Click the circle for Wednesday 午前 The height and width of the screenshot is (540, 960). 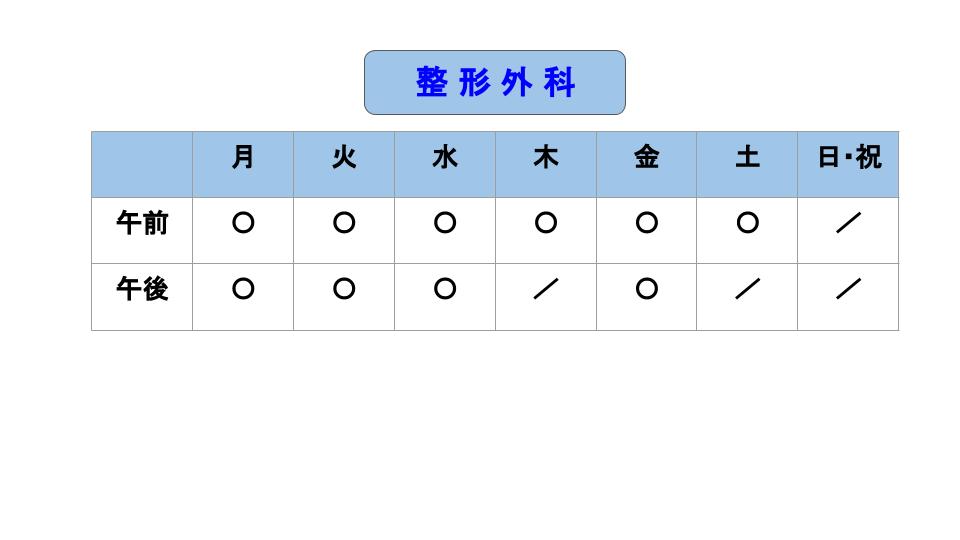point(445,222)
